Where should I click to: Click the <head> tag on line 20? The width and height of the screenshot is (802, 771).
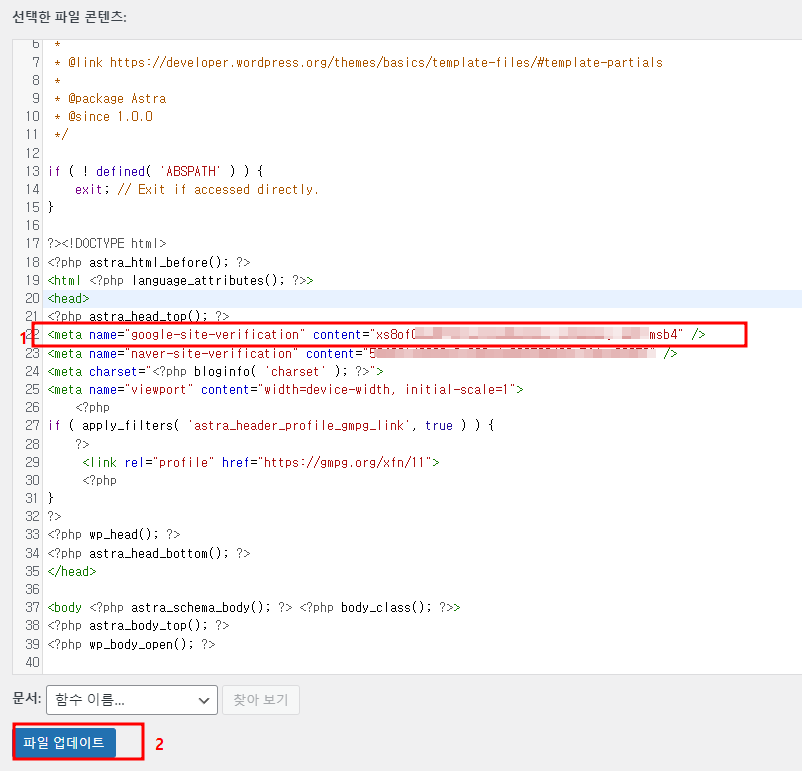[69, 298]
